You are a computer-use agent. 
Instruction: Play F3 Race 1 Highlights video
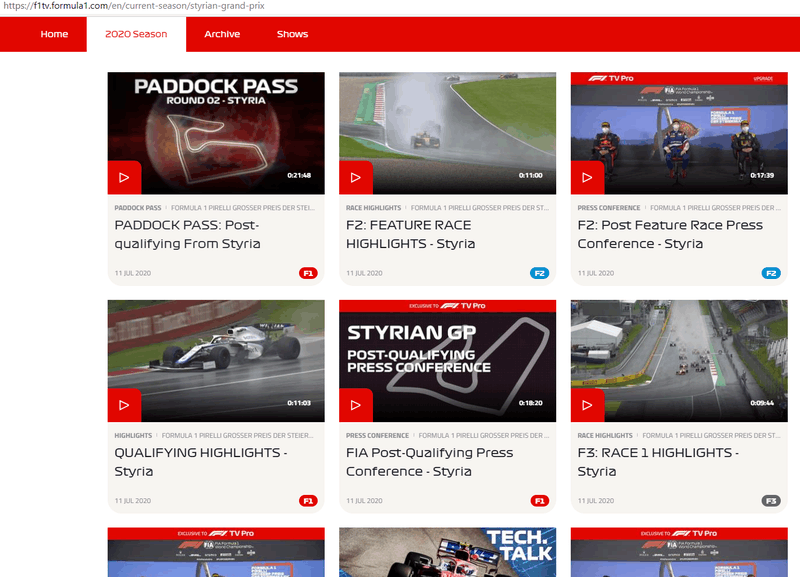click(587, 405)
